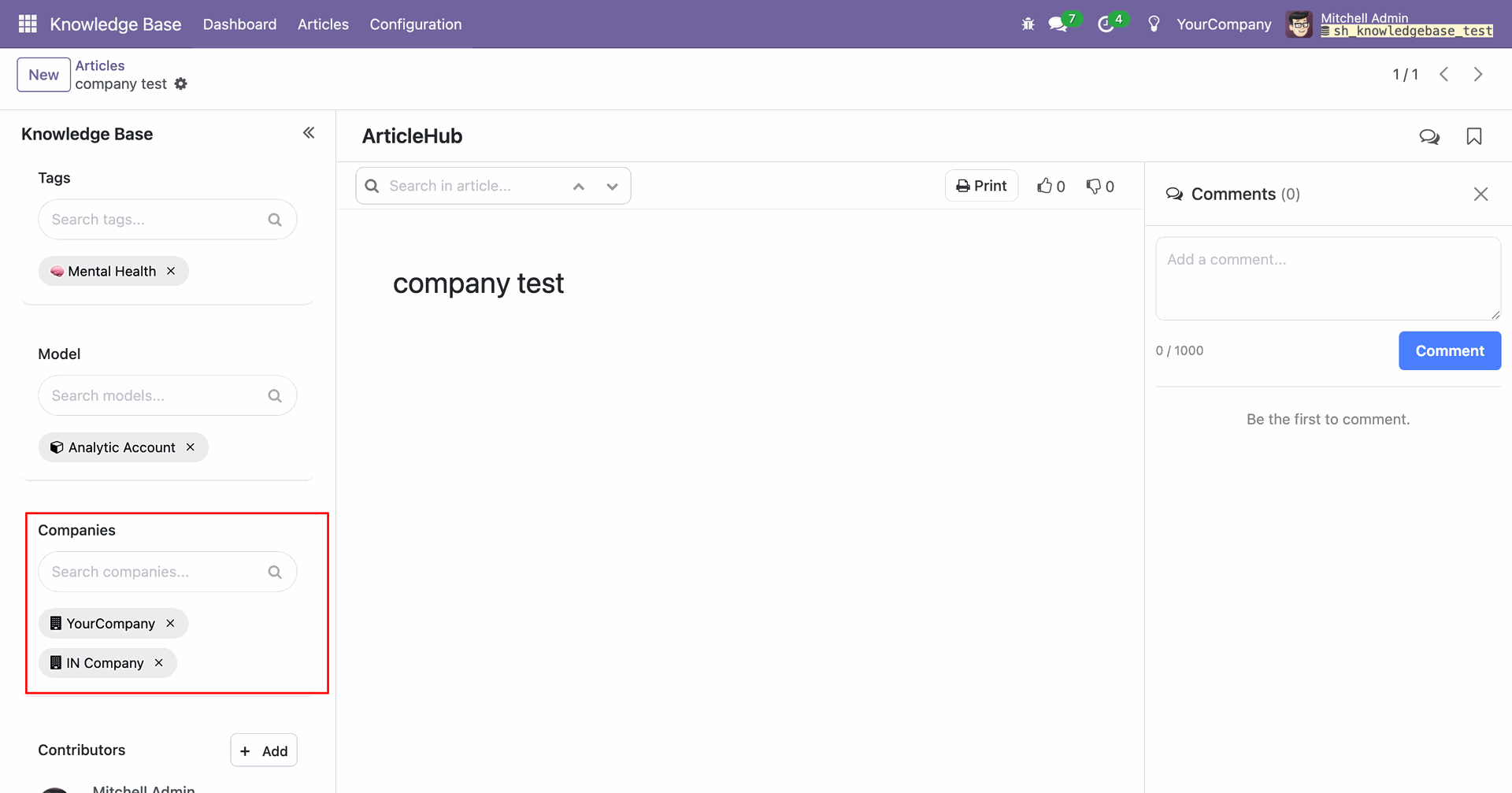Image resolution: width=1512 pixels, height=793 pixels.
Task: Click the lightbulb tips icon
Action: [x=1154, y=24]
